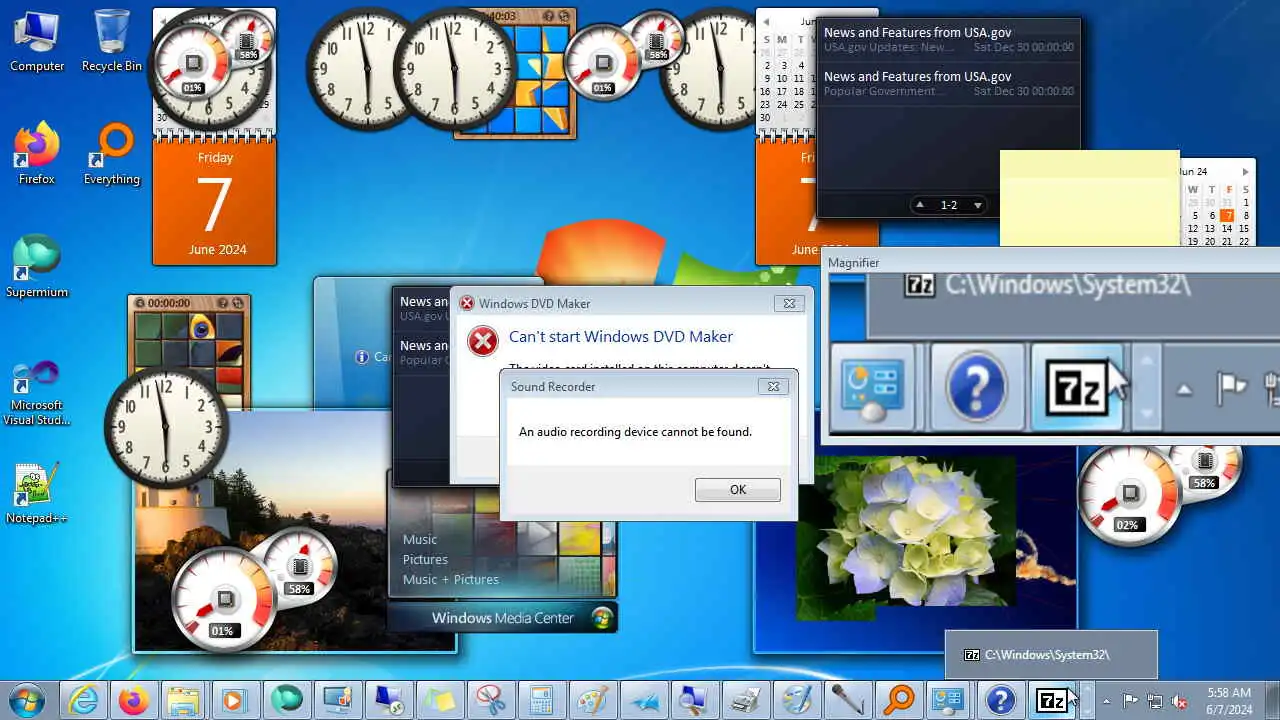Click the C:\Windows\System32\ taskbar preview
Image resolution: width=1280 pixels, height=720 pixels.
1051,655
